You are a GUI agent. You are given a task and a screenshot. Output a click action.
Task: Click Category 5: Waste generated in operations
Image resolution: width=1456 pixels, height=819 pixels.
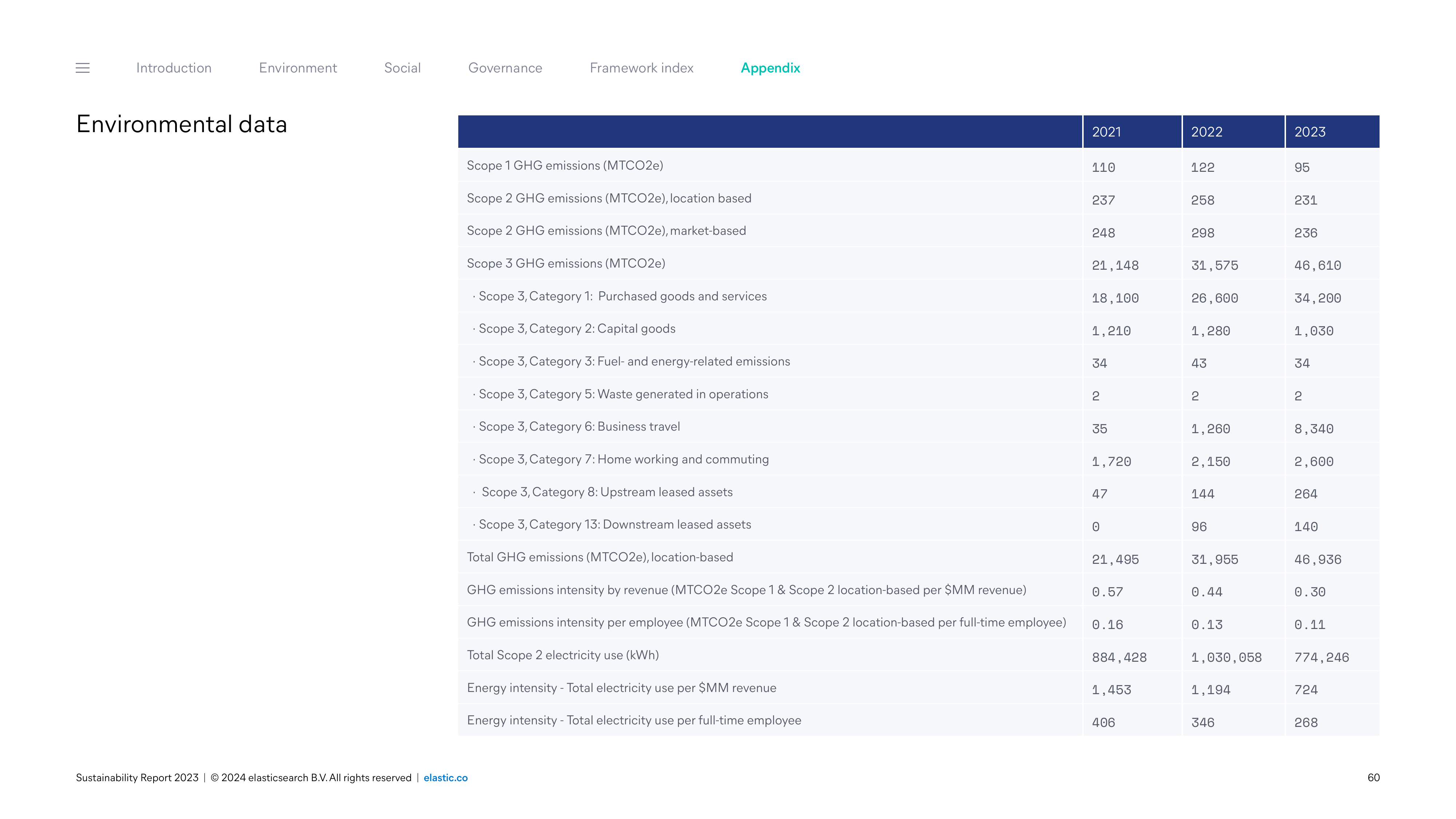pos(620,395)
